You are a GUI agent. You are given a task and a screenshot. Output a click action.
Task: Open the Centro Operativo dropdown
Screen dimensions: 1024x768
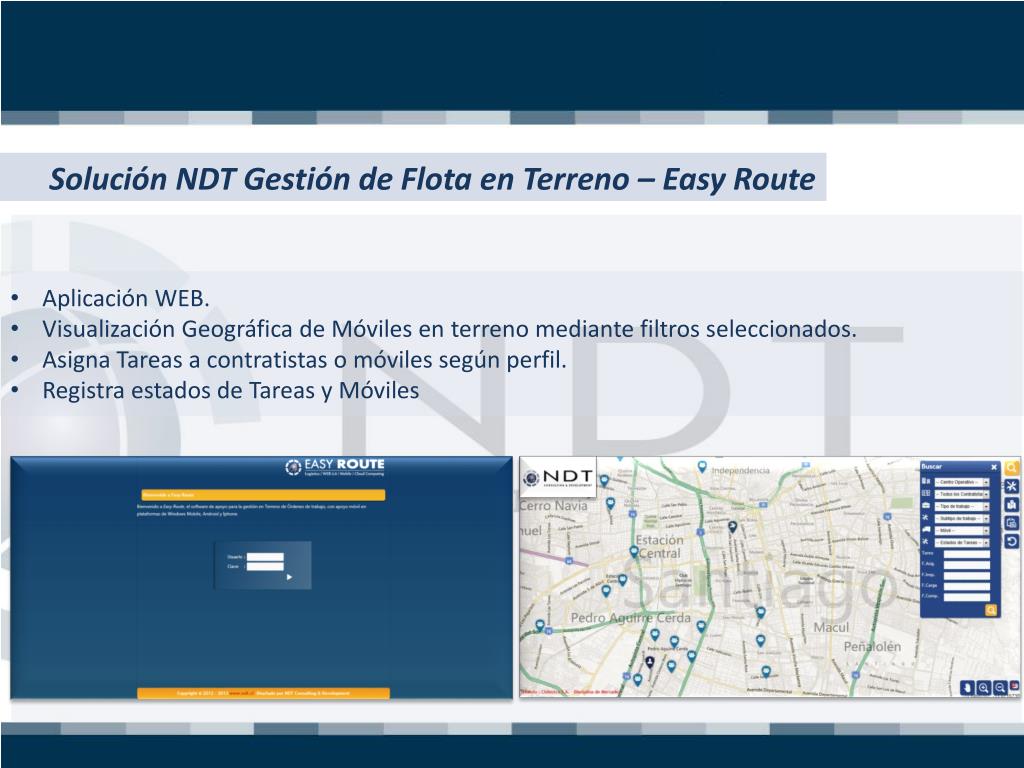(962, 482)
